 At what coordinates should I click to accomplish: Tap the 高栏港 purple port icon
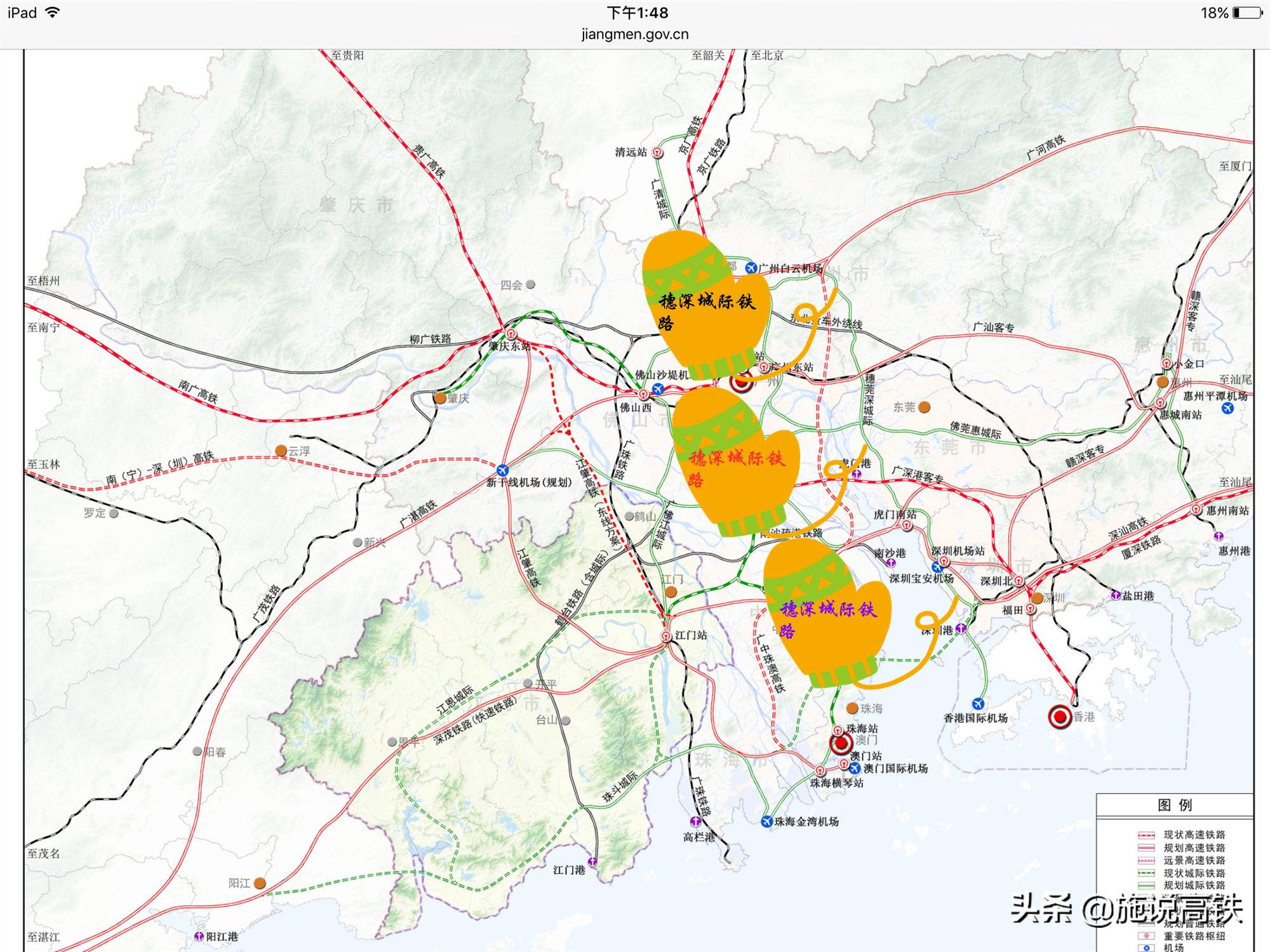(696, 821)
